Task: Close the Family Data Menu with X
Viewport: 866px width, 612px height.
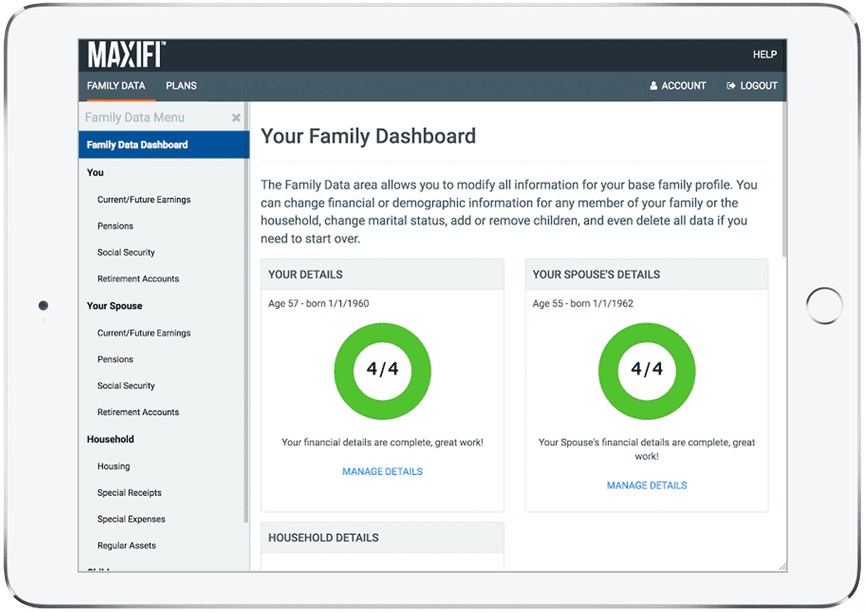Action: pos(236,118)
